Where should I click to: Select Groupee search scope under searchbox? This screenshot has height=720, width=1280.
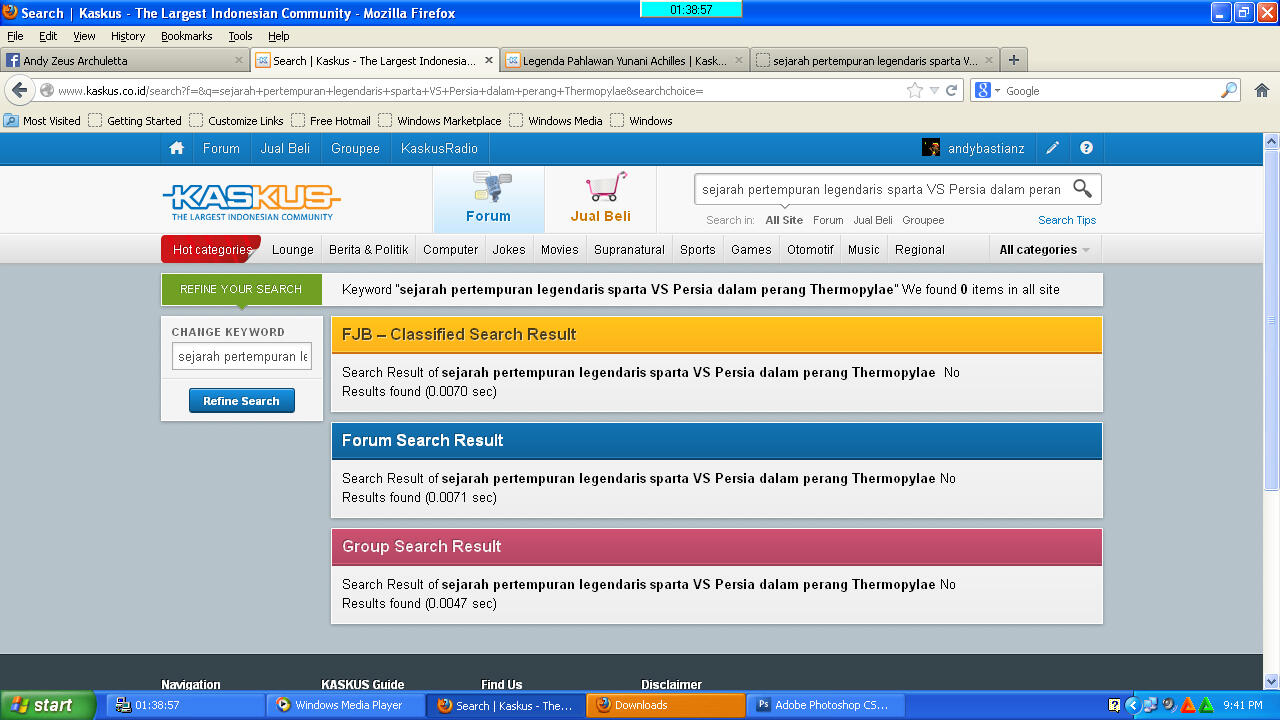923,220
